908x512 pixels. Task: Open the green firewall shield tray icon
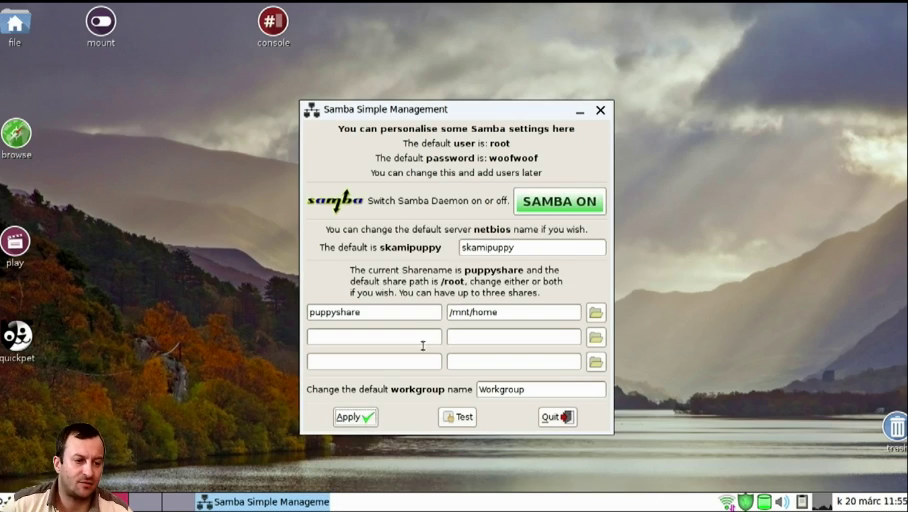pyautogui.click(x=745, y=502)
